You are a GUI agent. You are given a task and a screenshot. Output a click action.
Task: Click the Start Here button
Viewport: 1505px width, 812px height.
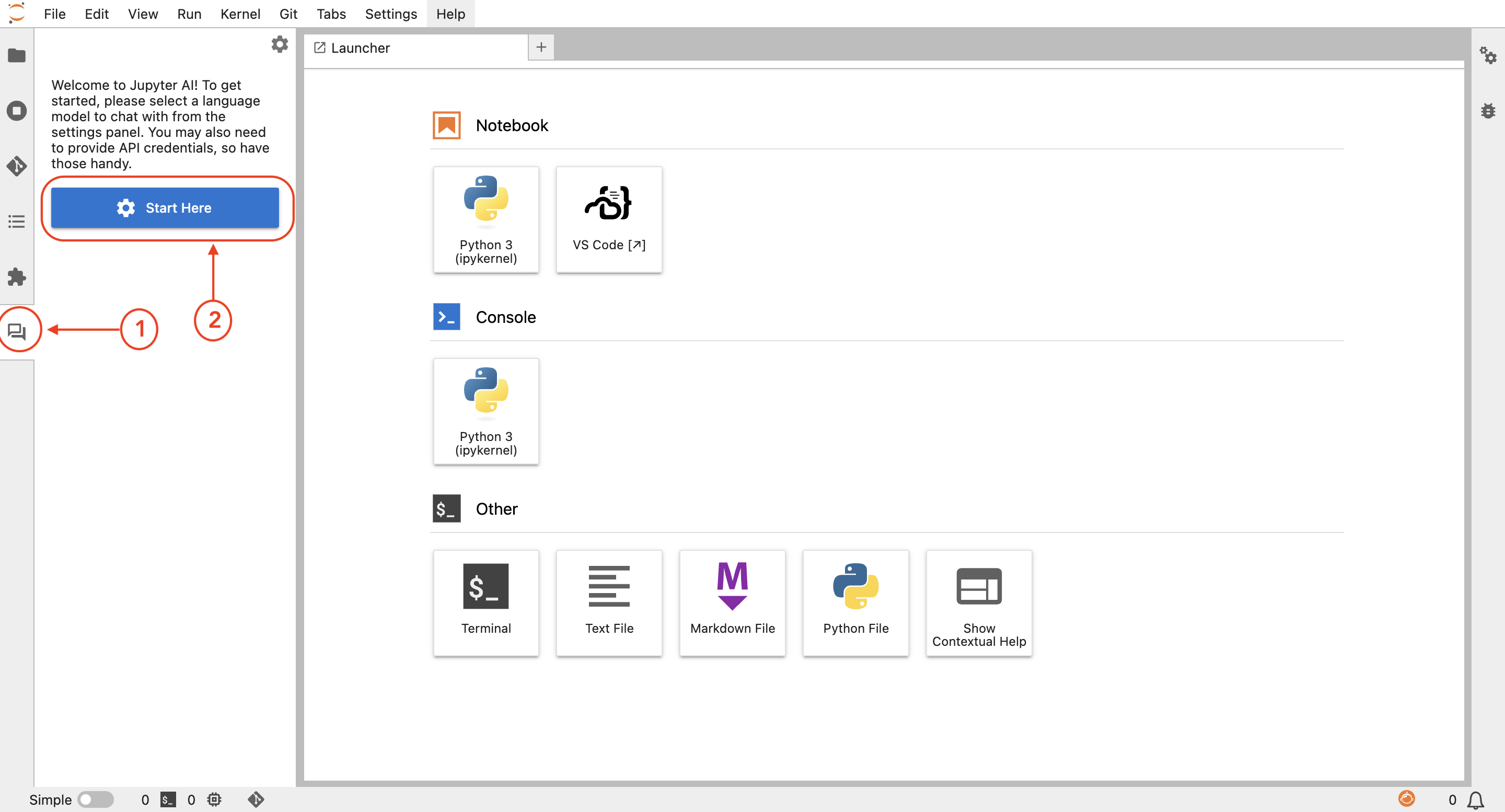tap(165, 208)
